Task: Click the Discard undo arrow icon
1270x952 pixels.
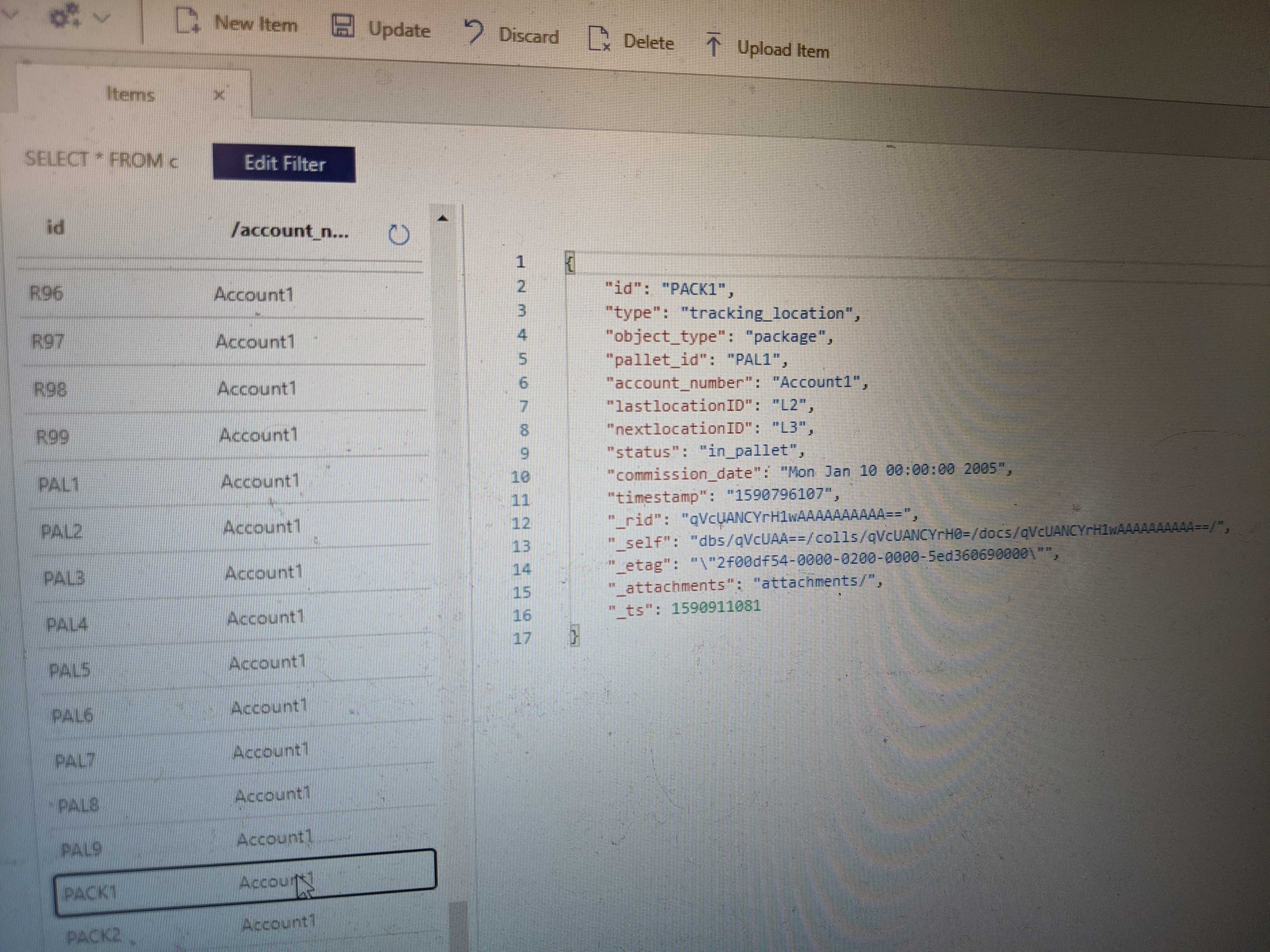Action: (x=474, y=31)
